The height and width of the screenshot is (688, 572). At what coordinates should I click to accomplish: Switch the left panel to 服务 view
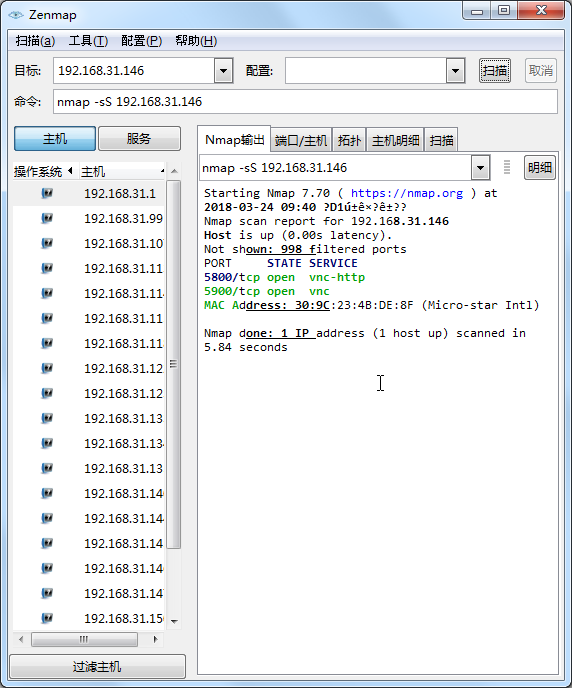tap(139, 139)
